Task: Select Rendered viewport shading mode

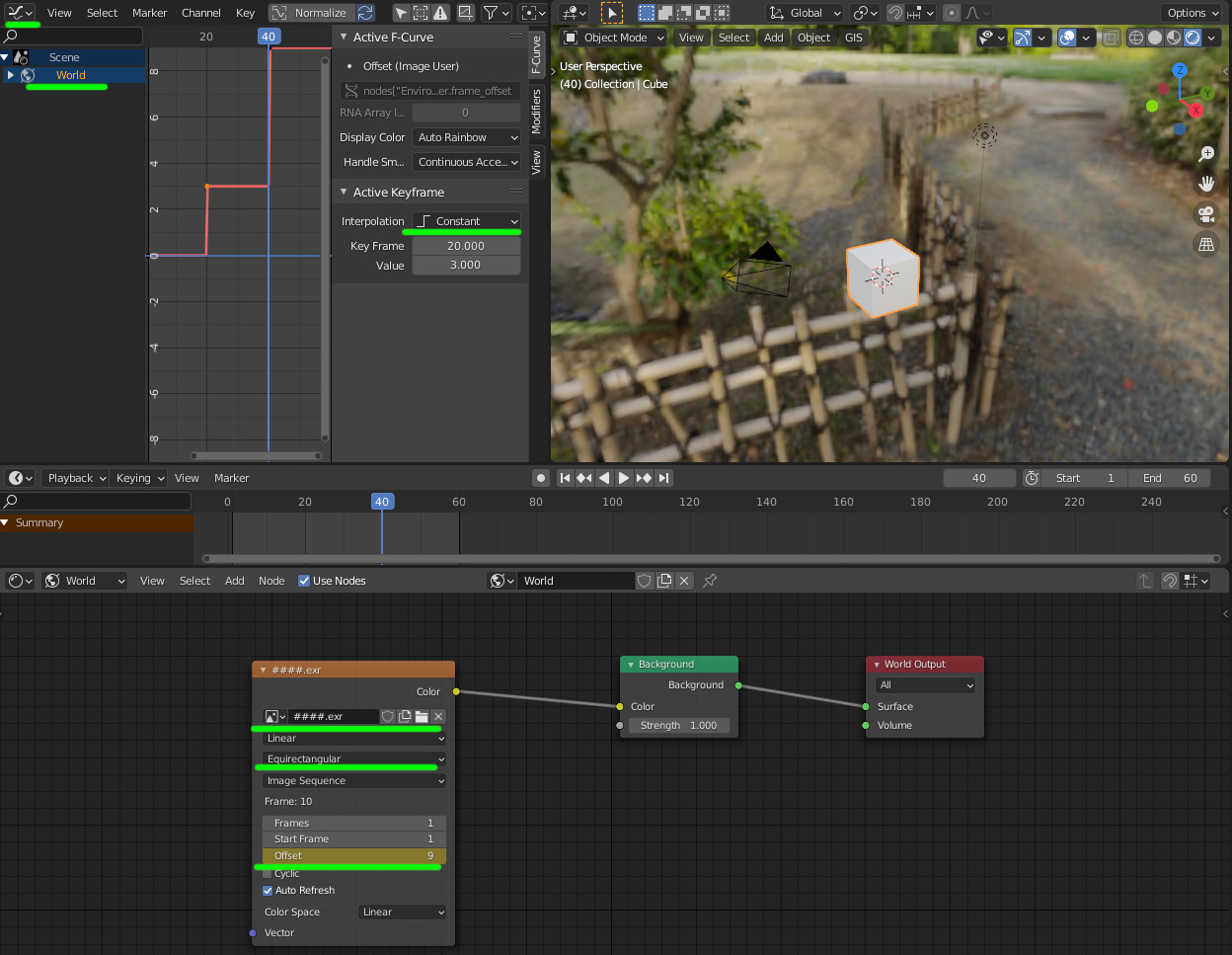Action: click(x=1192, y=37)
